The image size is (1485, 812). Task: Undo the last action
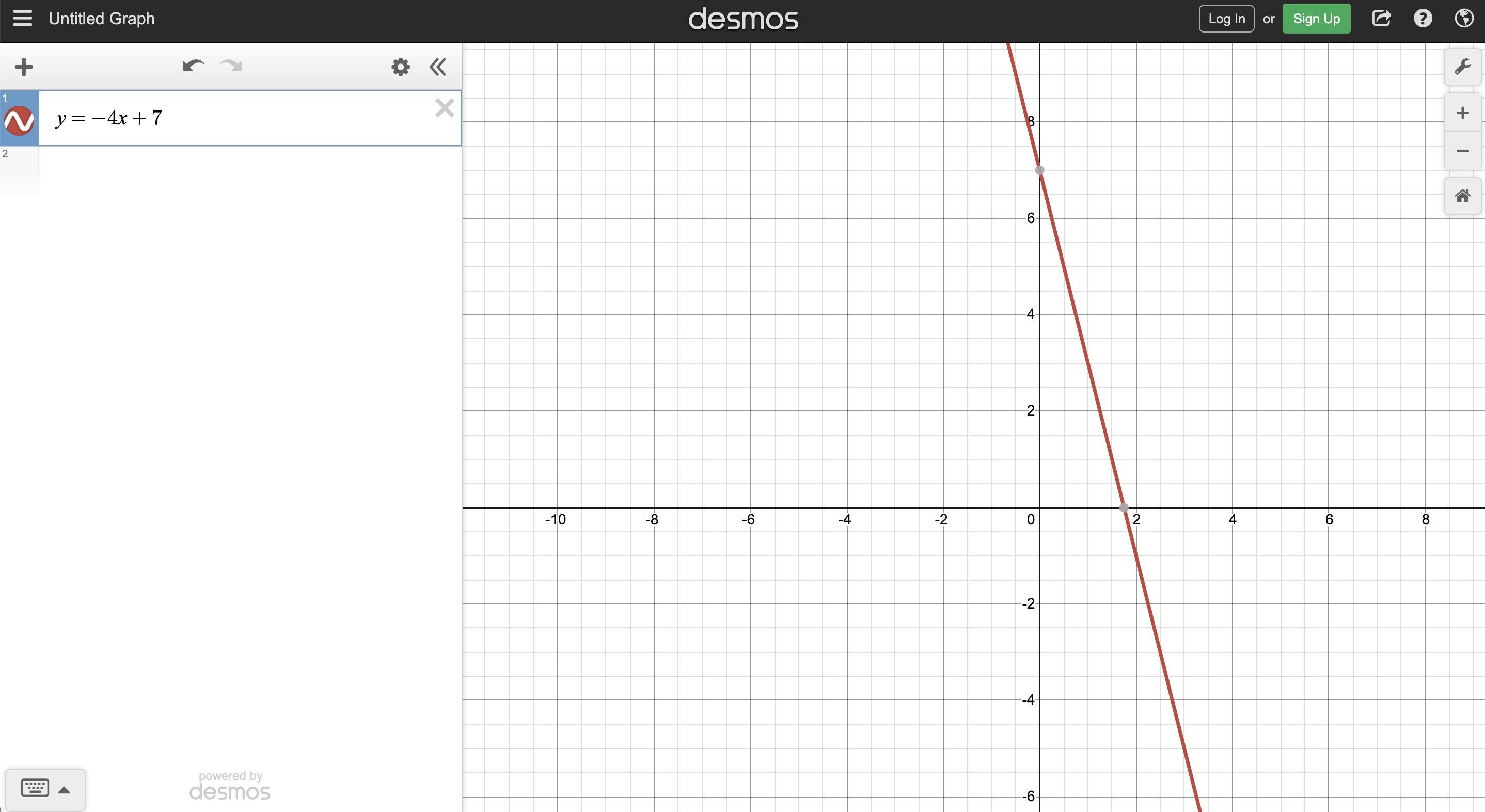point(193,66)
